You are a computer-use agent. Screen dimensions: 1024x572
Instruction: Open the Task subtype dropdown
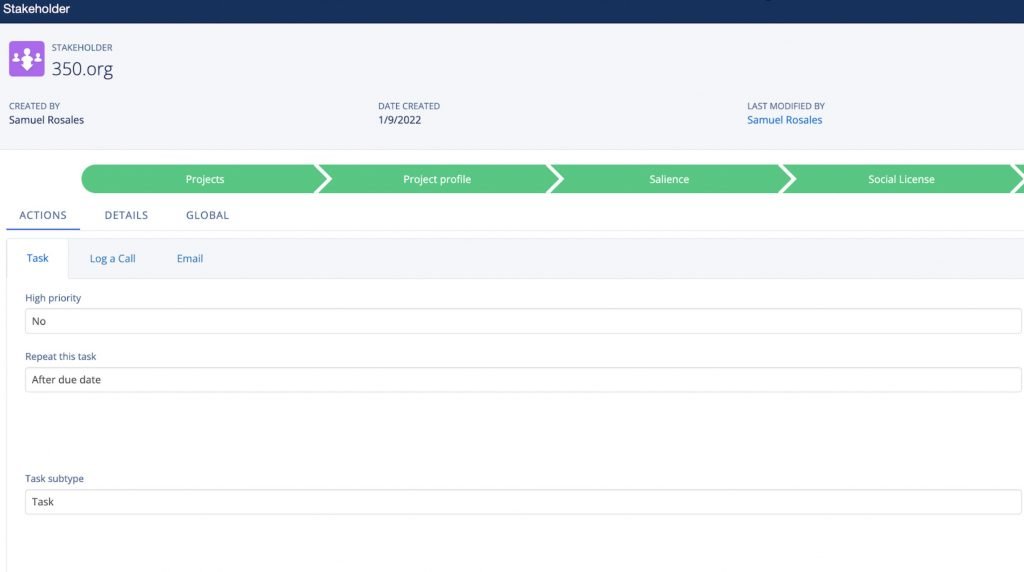pyautogui.click(x=523, y=502)
